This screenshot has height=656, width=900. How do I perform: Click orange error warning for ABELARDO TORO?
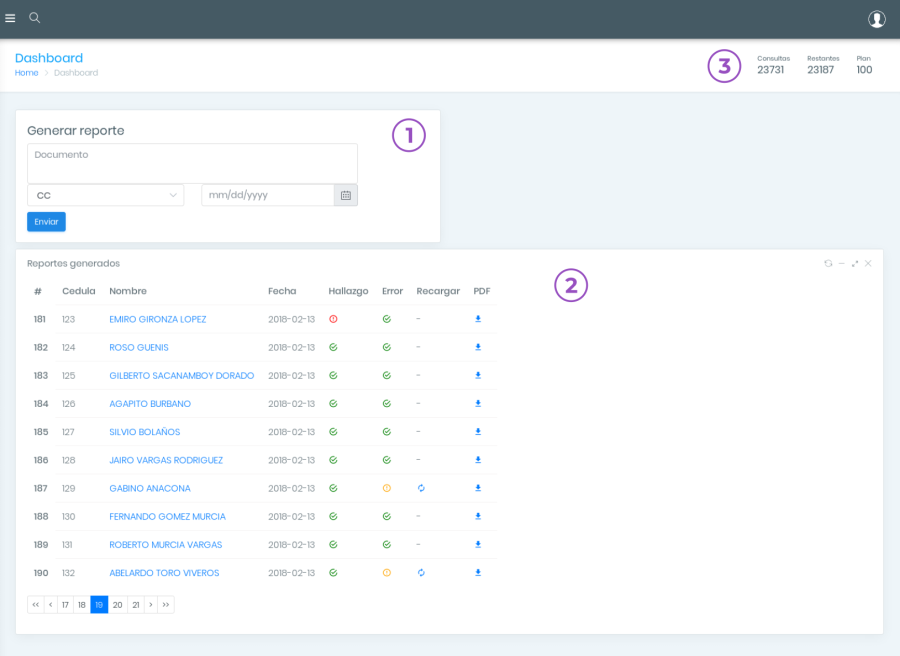click(386, 573)
